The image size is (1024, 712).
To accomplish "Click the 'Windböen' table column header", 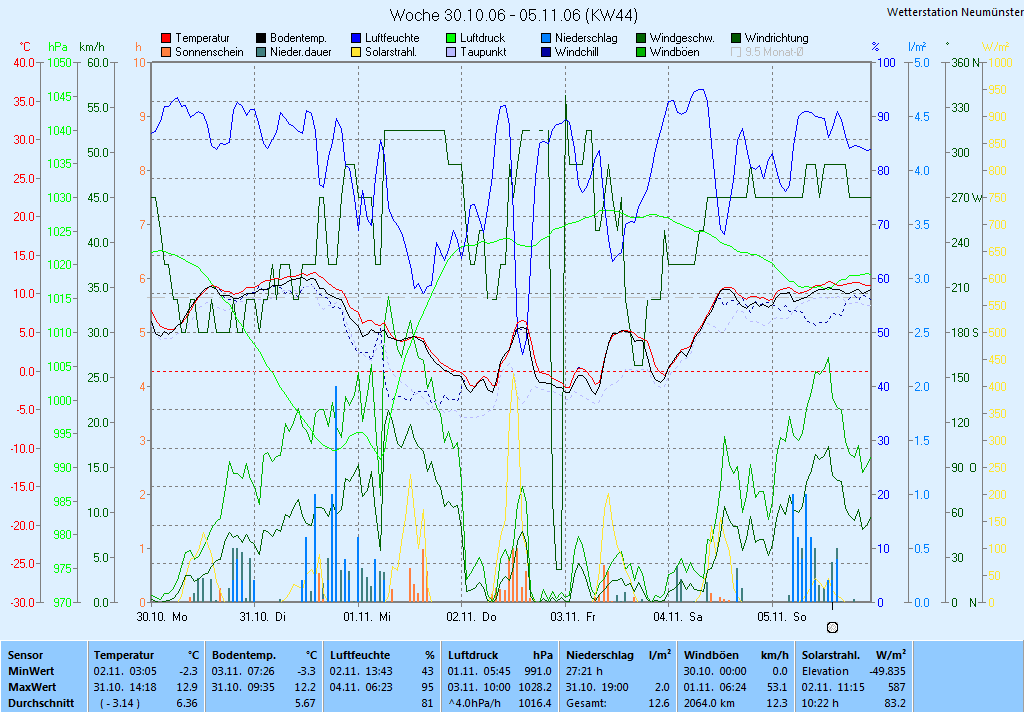I will pyautogui.click(x=711, y=655).
